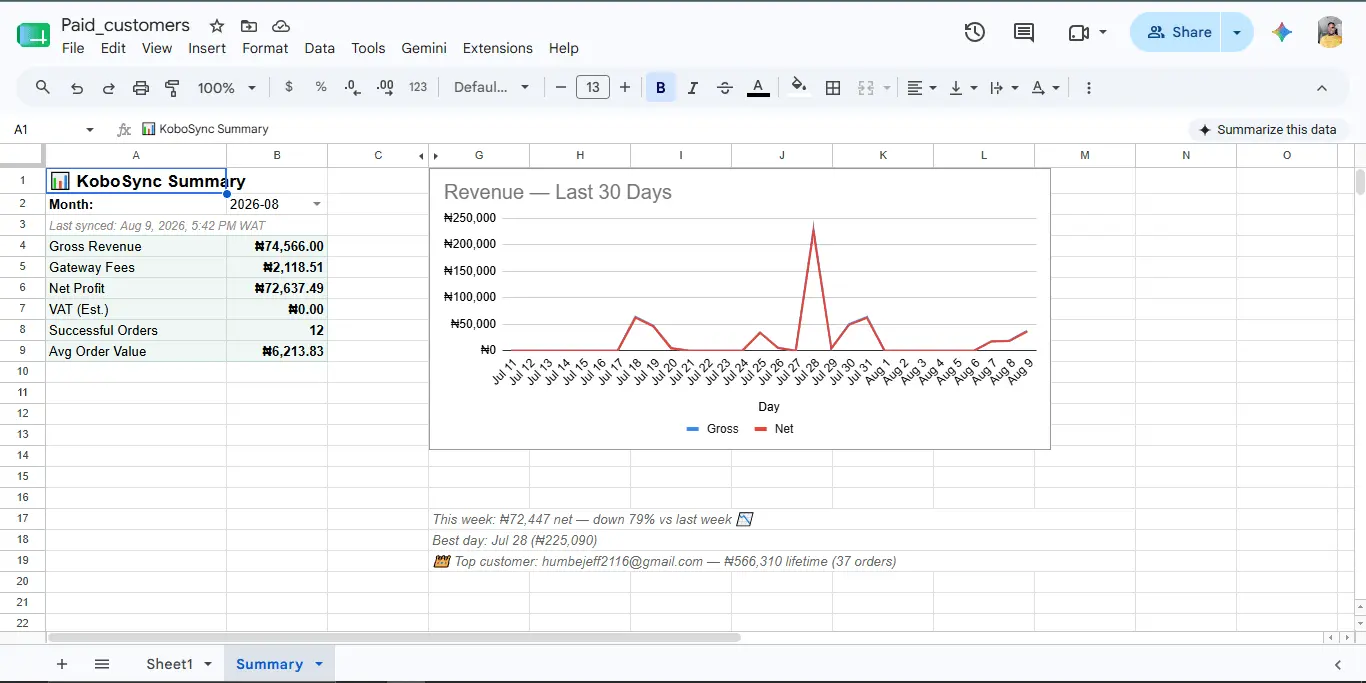Open the Meet camera dropdown arrow
1366x683 pixels.
[x=1103, y=32]
